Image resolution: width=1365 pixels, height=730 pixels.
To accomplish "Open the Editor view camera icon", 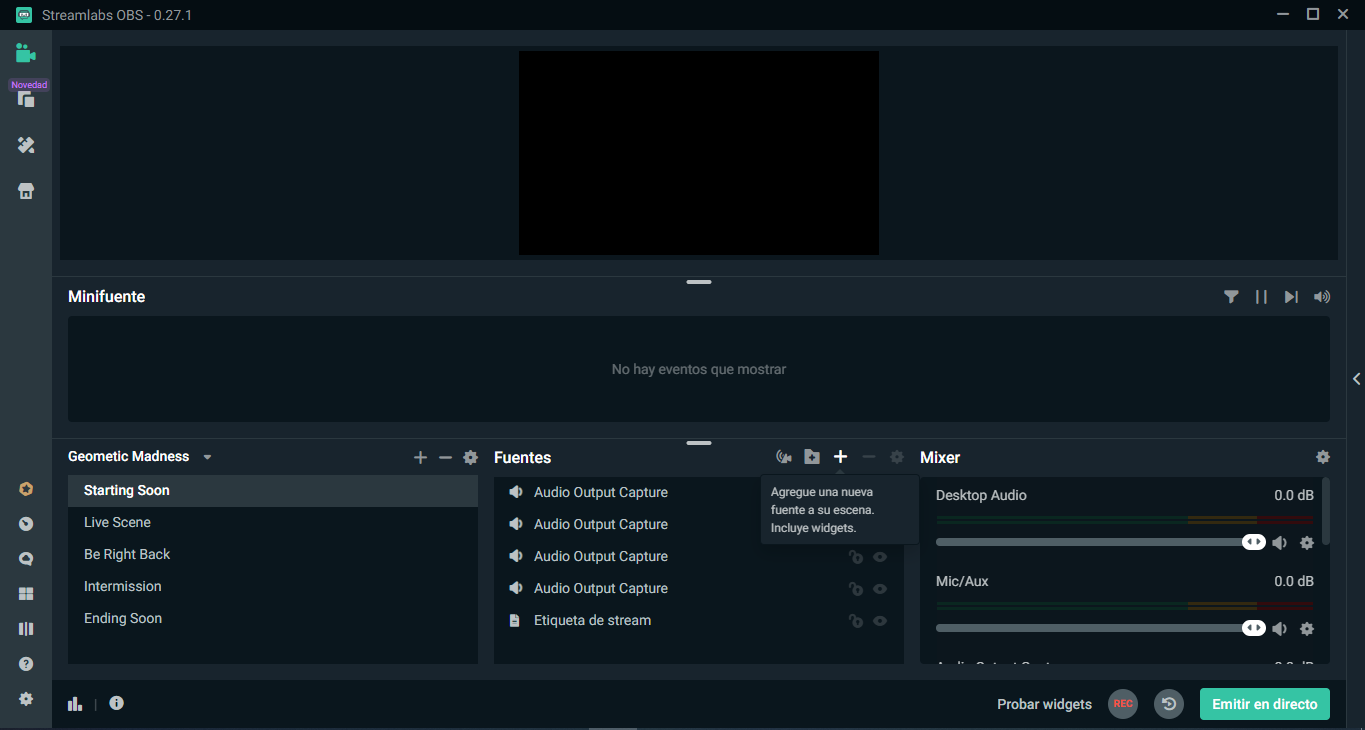I will pos(26,53).
